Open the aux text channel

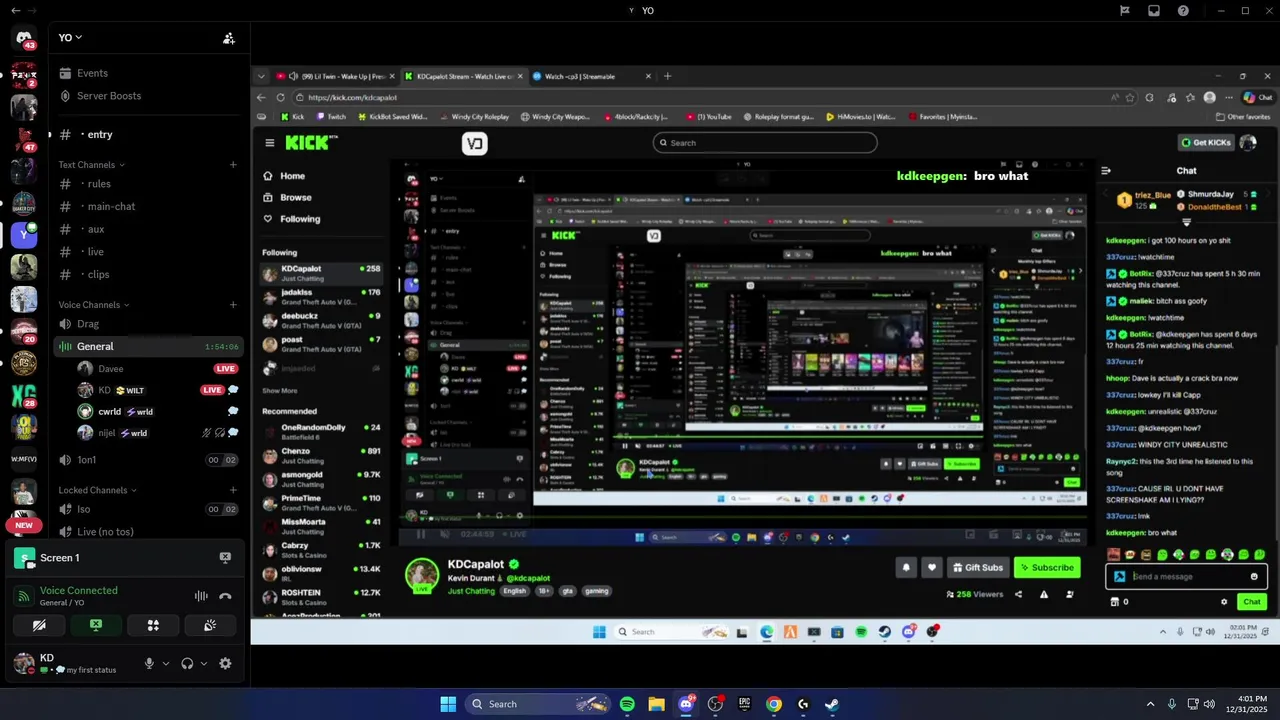point(147,229)
